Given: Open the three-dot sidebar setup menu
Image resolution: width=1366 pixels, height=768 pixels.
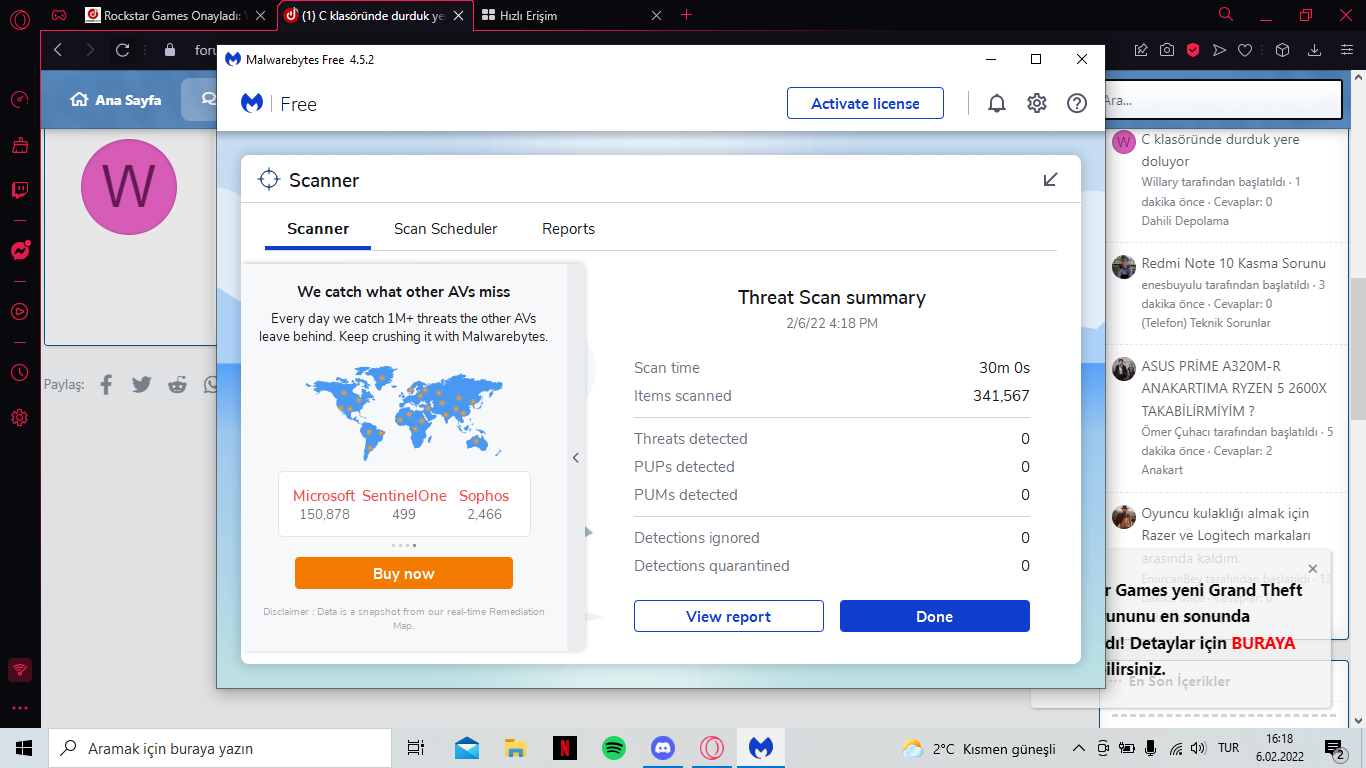Looking at the screenshot, I should [19, 708].
